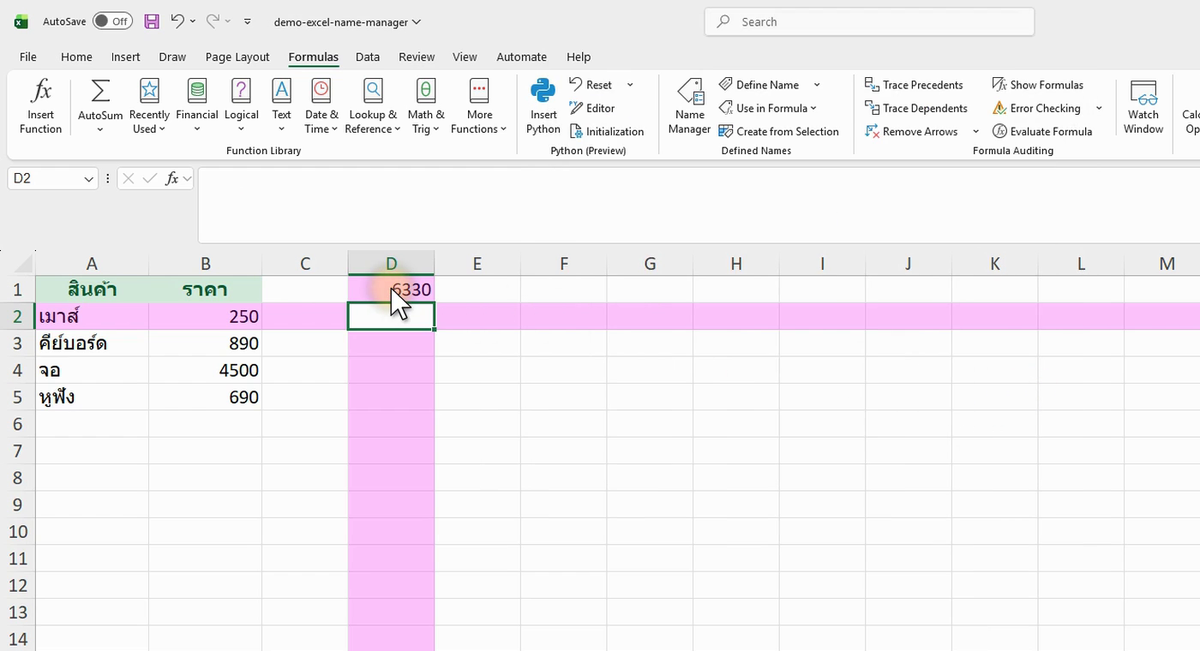Open the Financial functions menu
Screen dimensions: 1200x651
pos(197,108)
